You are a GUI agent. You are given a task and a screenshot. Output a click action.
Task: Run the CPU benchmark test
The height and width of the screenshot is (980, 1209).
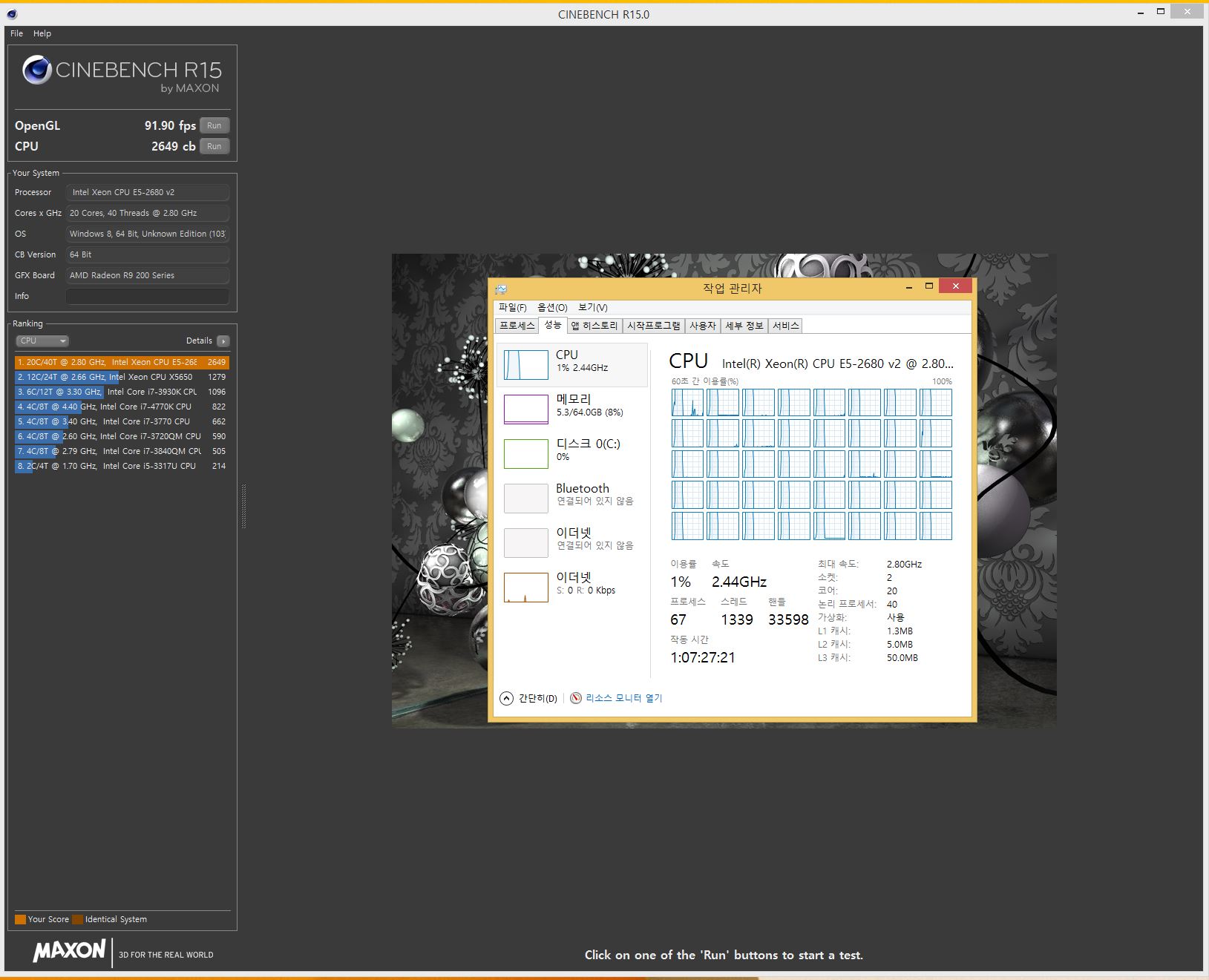click(214, 146)
